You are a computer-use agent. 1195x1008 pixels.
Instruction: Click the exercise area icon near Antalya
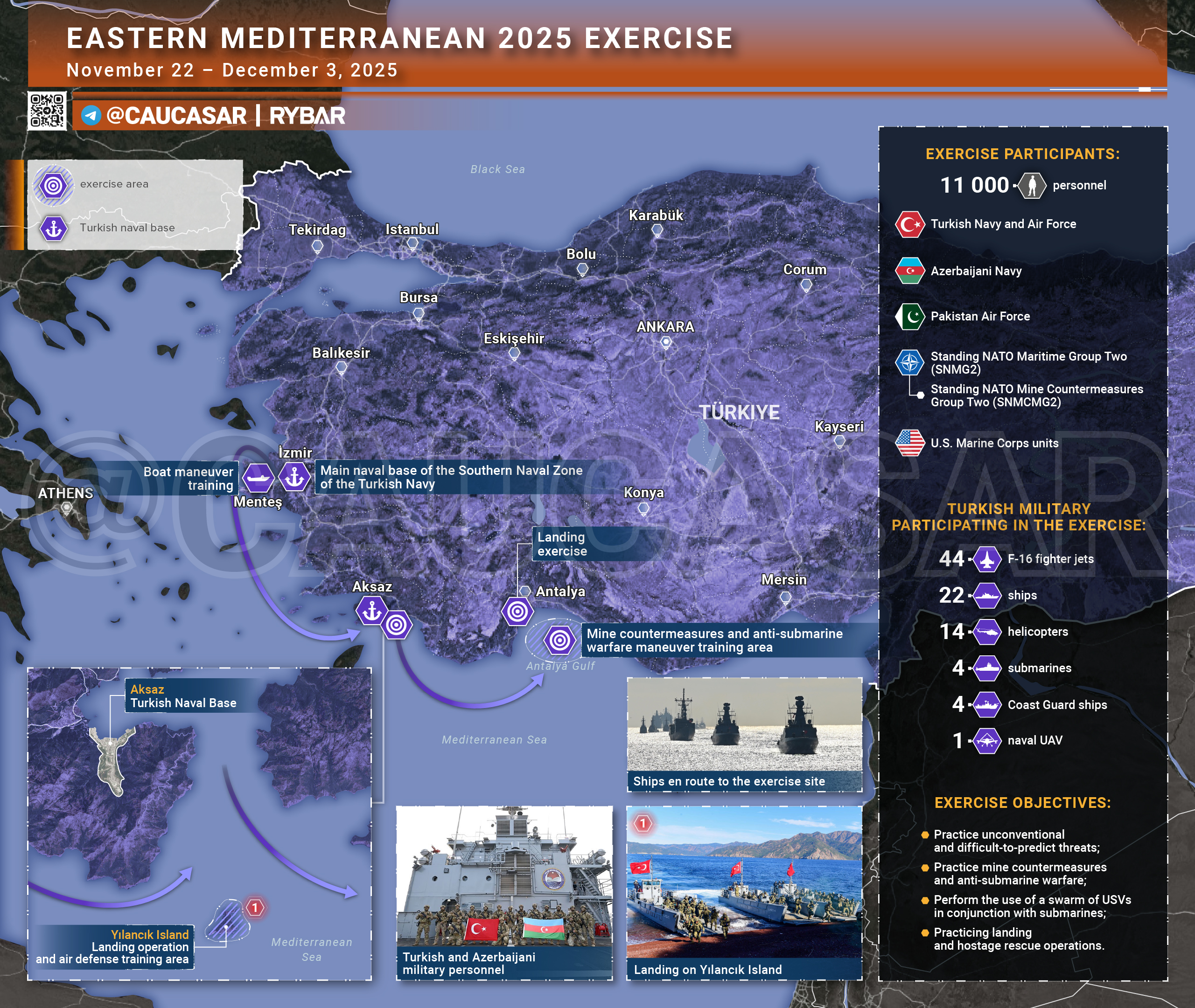click(518, 612)
